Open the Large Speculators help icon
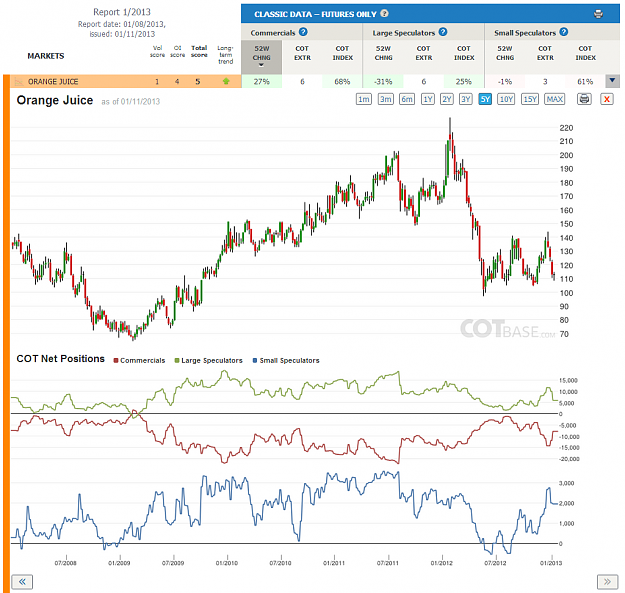 443,32
